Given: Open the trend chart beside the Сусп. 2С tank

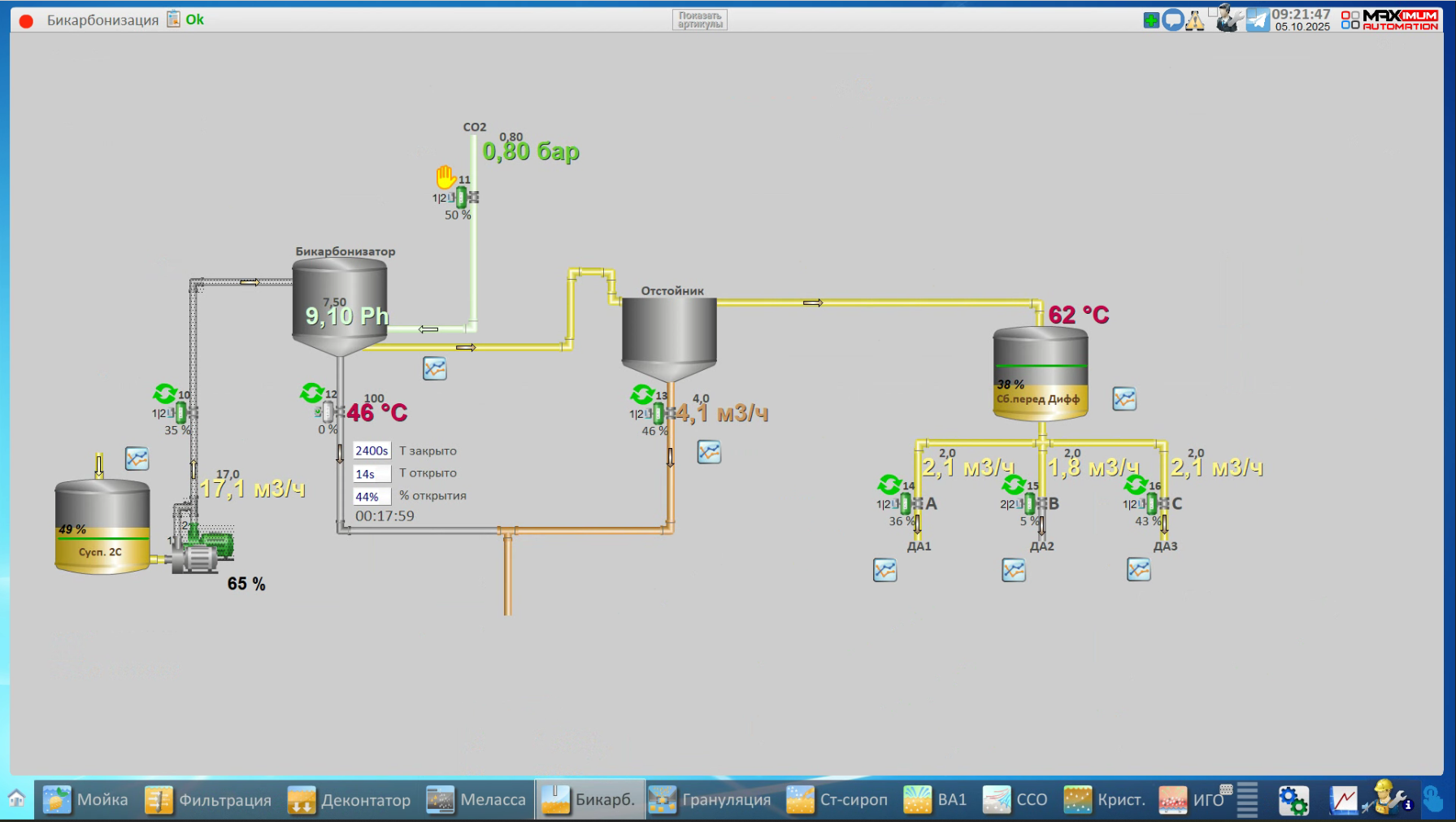Looking at the screenshot, I should pyautogui.click(x=137, y=459).
